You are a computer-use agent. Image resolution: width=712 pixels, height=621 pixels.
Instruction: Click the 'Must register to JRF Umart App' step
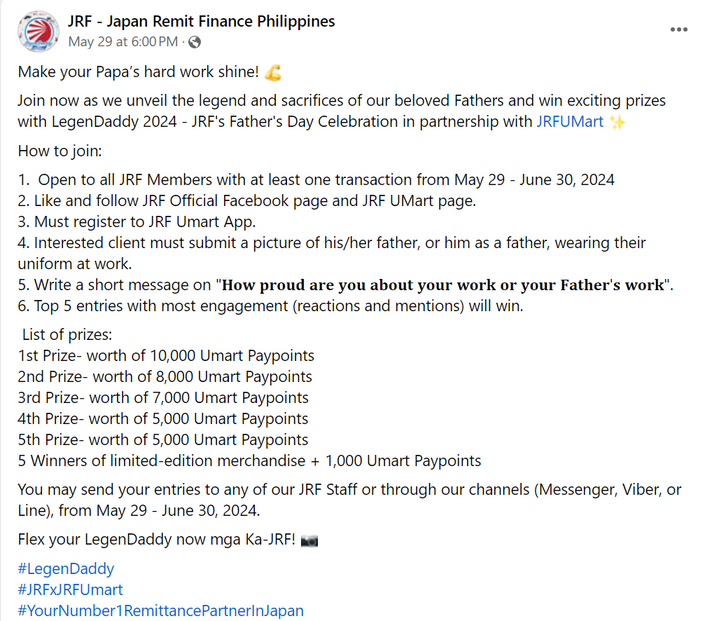pos(137,222)
